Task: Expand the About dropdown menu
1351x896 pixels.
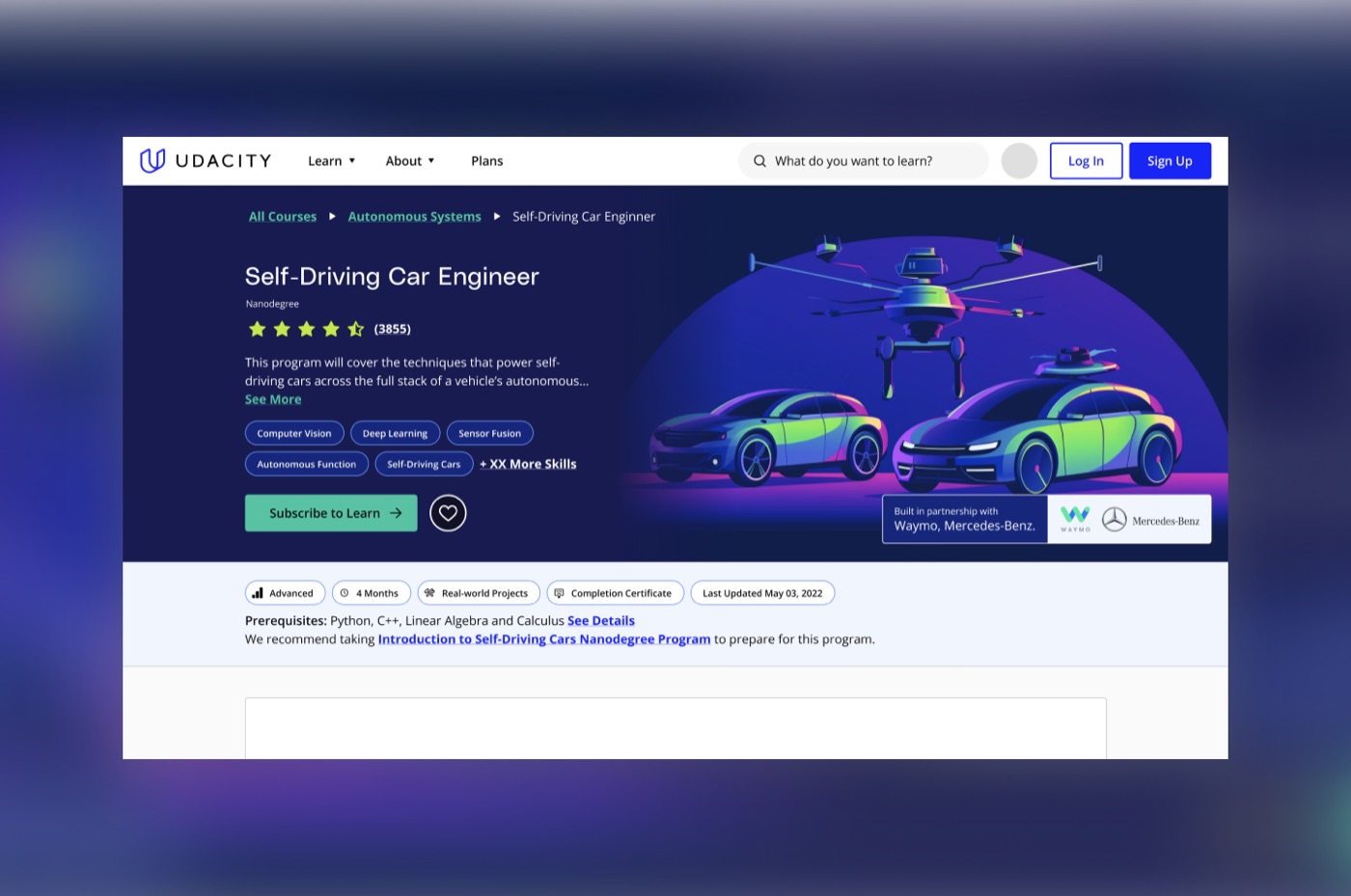Action: [410, 161]
